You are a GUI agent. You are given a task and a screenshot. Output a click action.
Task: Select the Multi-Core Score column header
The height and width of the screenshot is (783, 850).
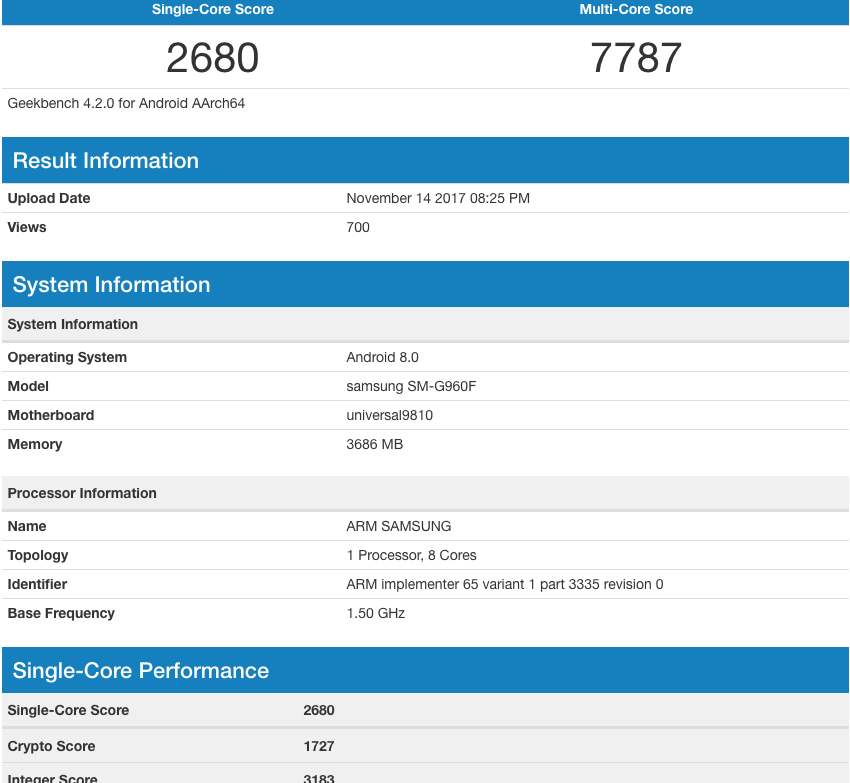tap(636, 10)
